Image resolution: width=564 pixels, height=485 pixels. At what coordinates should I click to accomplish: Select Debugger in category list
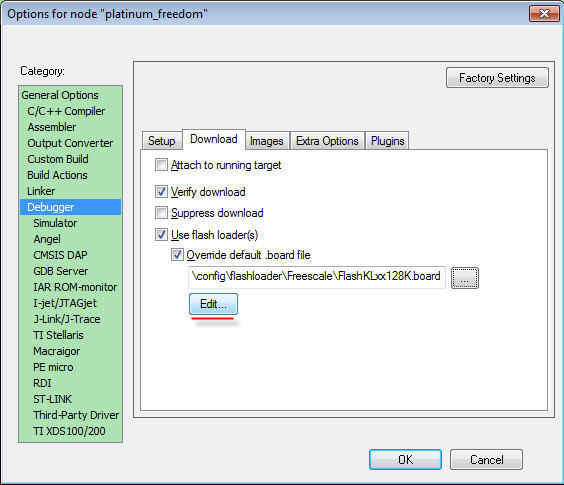point(71,207)
